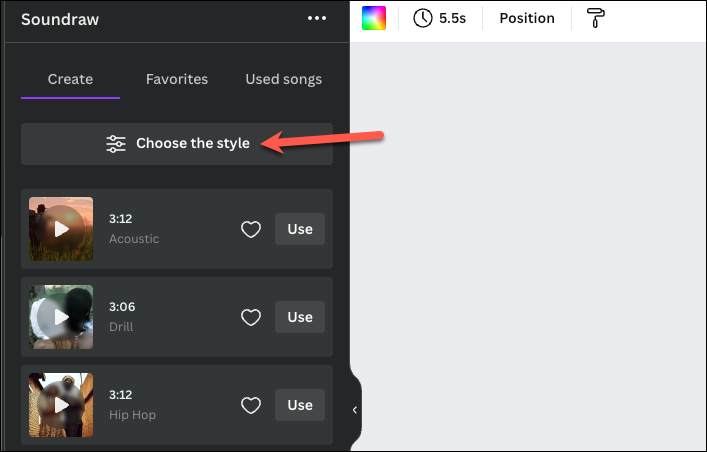Open the rainbow background color picker
The image size is (707, 452).
pos(374,18)
